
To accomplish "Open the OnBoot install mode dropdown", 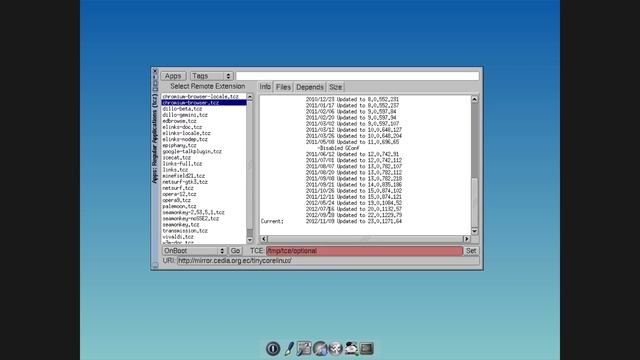I will coord(194,251).
